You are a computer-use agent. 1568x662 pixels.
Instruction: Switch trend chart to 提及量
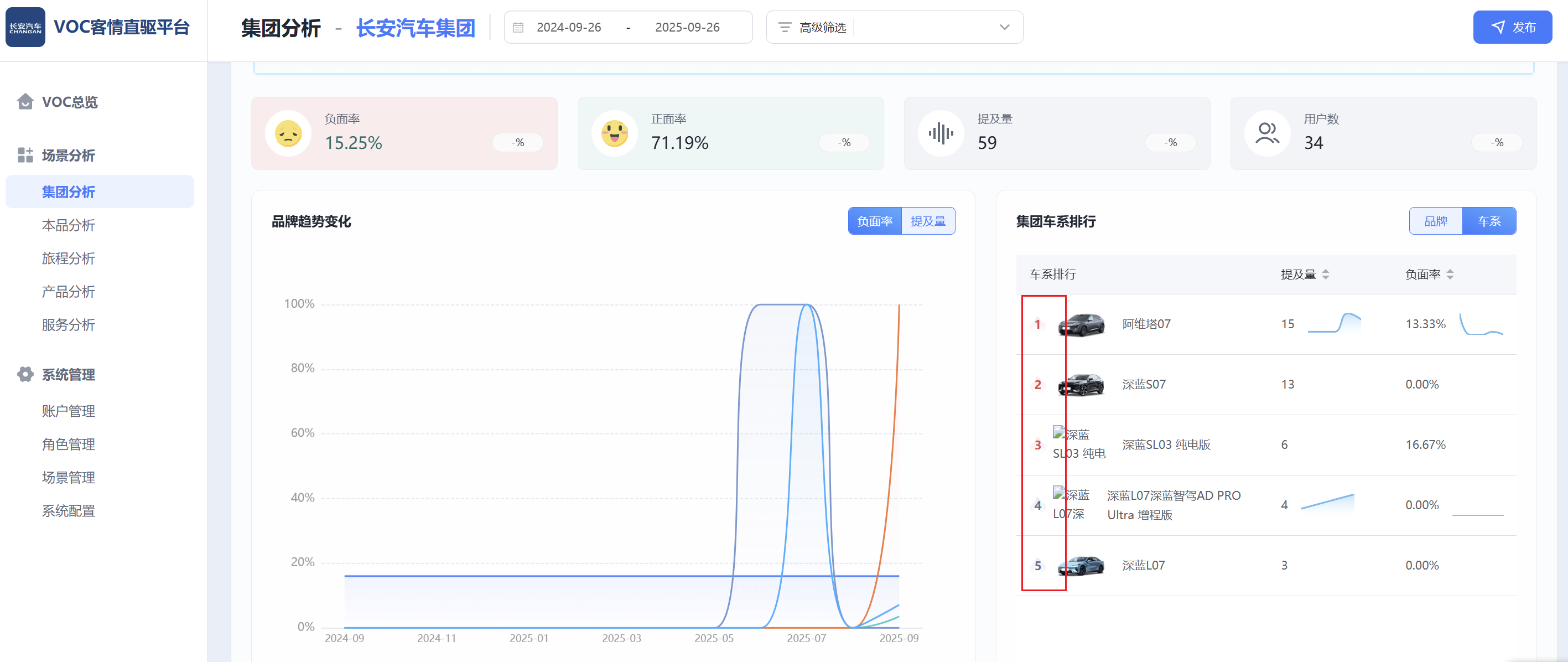click(928, 221)
